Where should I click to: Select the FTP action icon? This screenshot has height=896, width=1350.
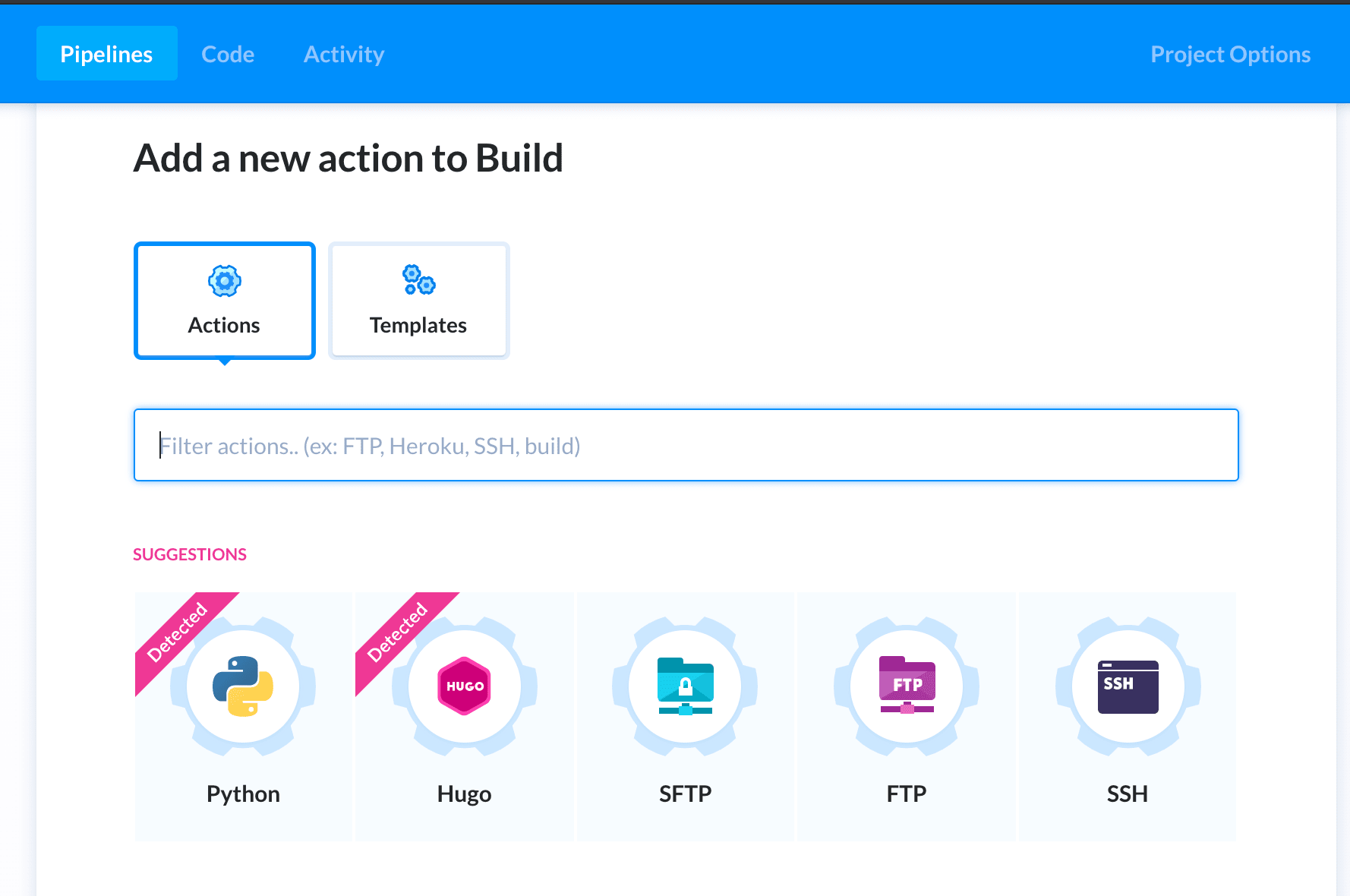[x=907, y=685]
